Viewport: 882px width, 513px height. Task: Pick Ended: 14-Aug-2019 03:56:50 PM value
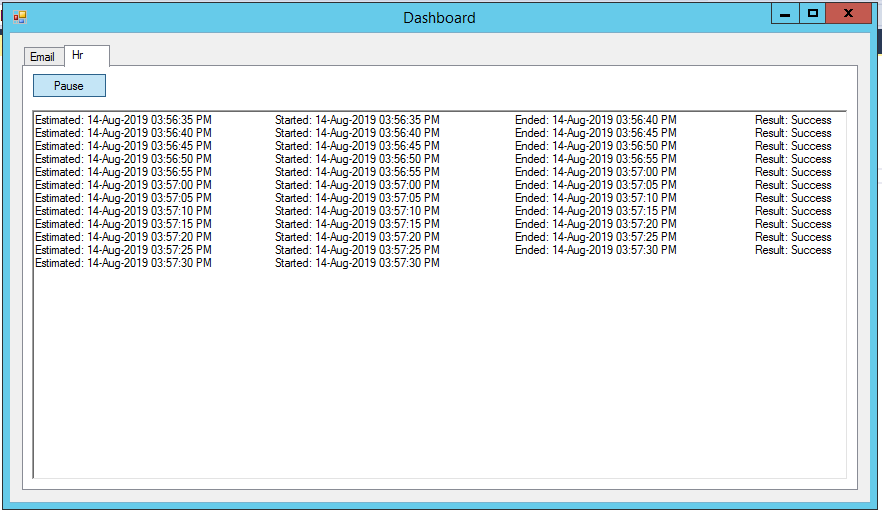click(x=596, y=146)
